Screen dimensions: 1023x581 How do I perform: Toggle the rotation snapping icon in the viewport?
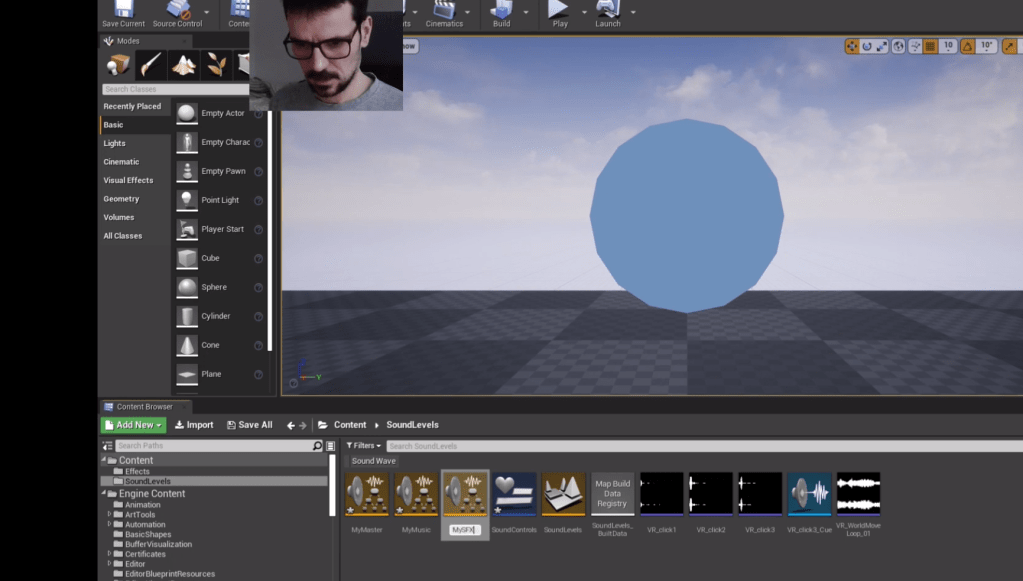968,46
